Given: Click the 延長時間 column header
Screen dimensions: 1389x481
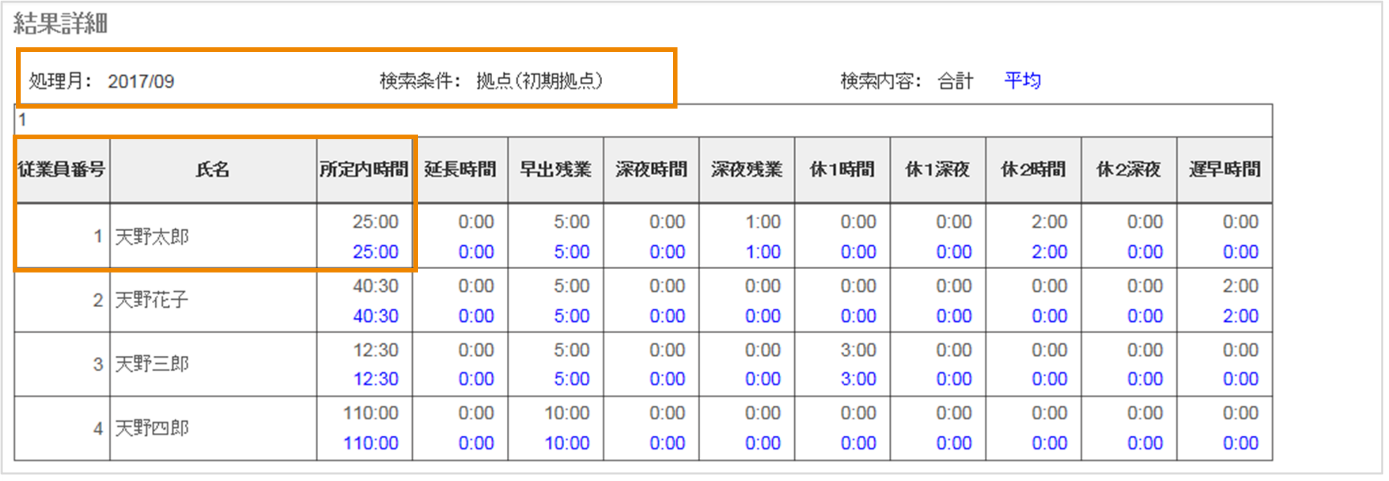Looking at the screenshot, I should [460, 169].
